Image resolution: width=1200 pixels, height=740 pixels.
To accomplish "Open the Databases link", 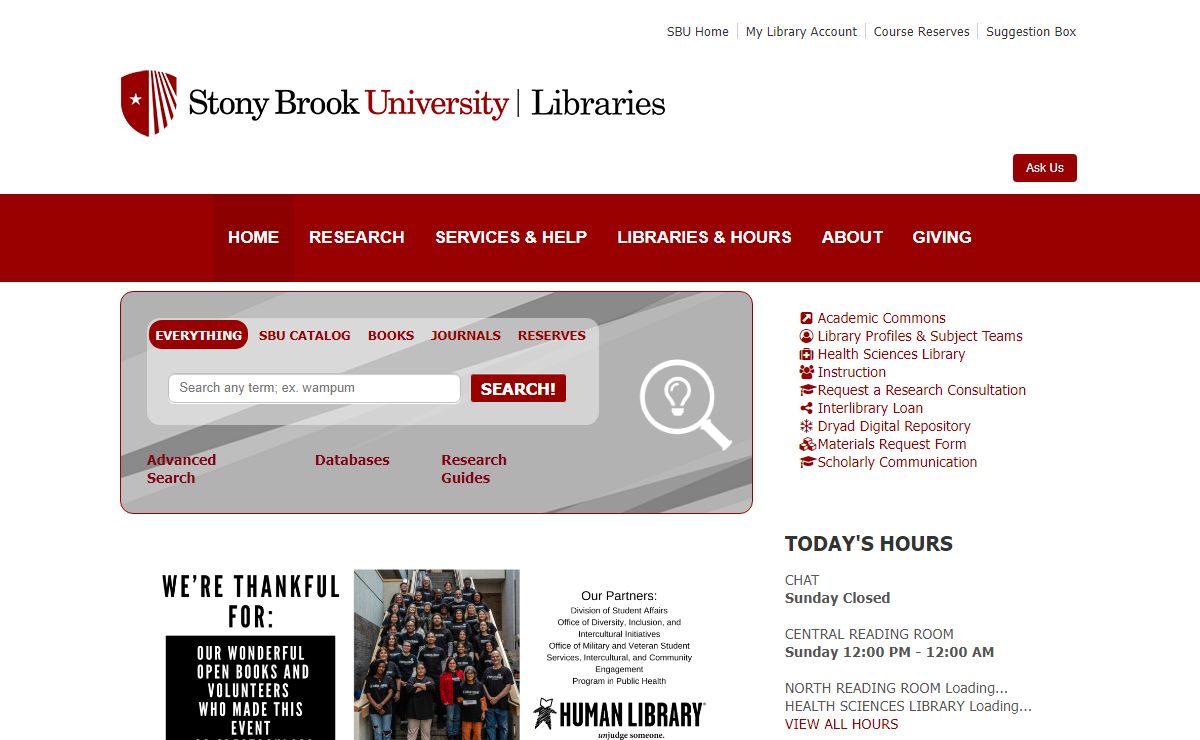I will tap(352, 460).
